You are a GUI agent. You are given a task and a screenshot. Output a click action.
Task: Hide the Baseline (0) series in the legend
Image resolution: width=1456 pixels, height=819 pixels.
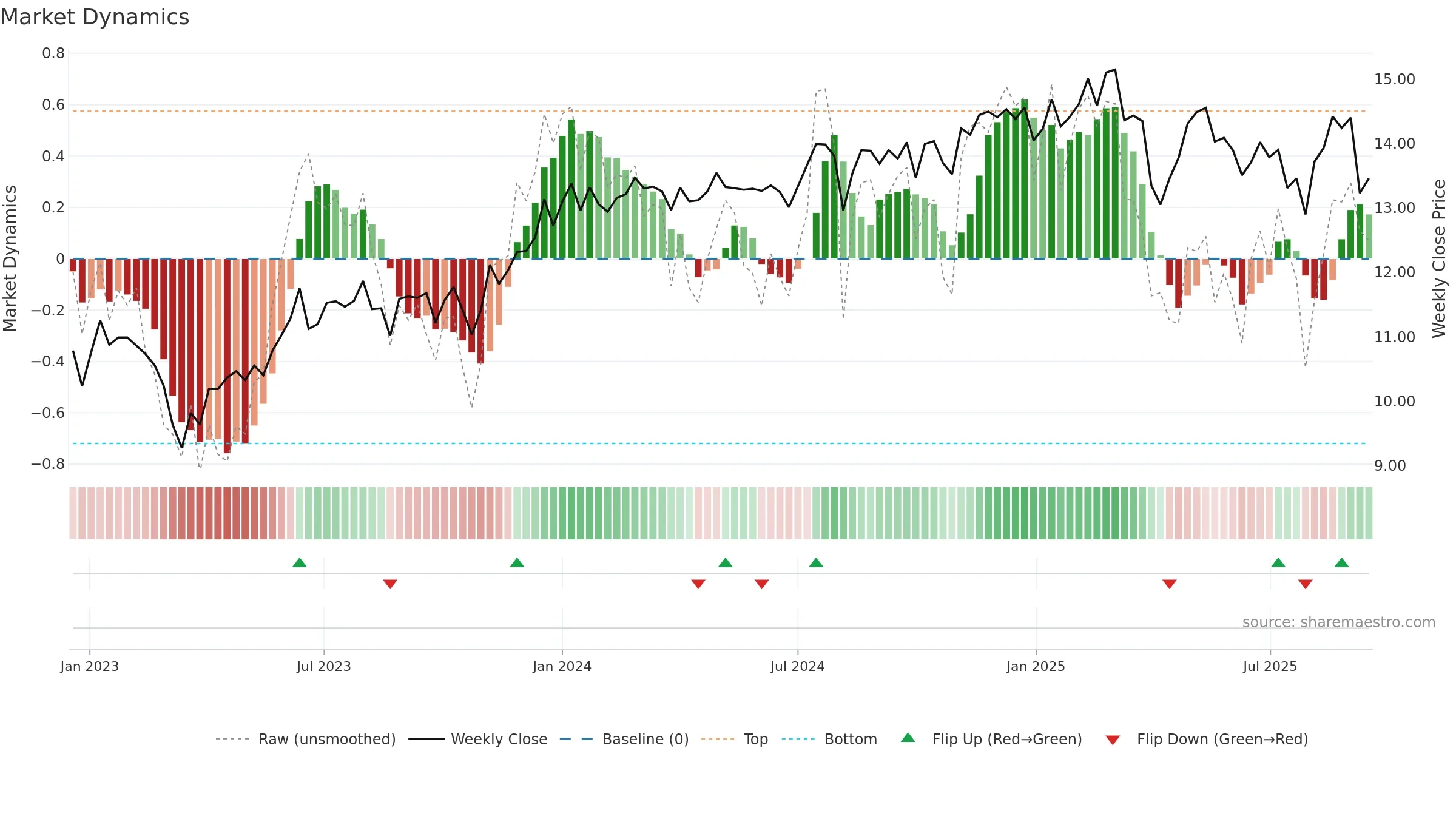(x=624, y=739)
